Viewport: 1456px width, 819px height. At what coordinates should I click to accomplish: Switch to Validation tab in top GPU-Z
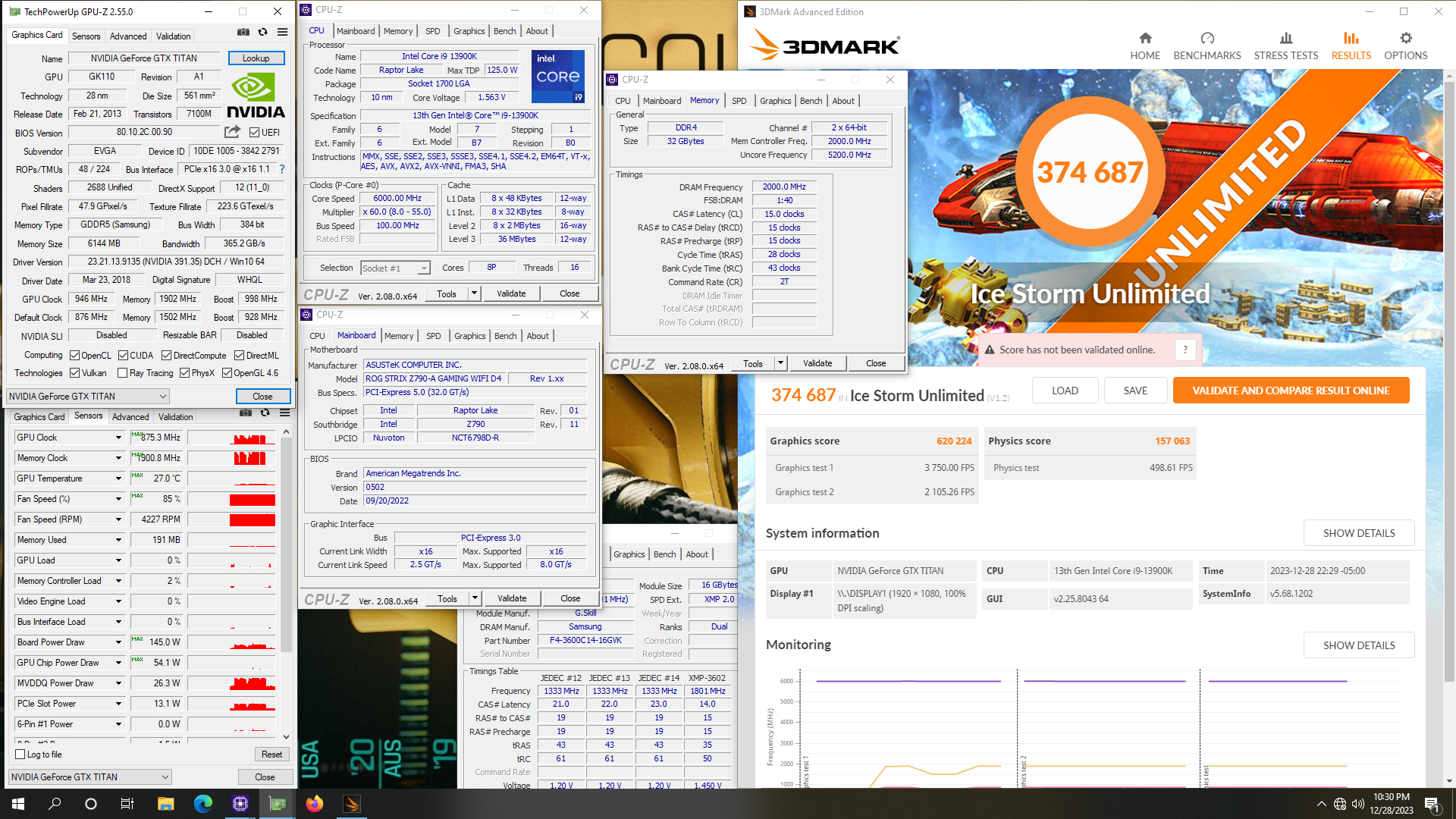173,36
